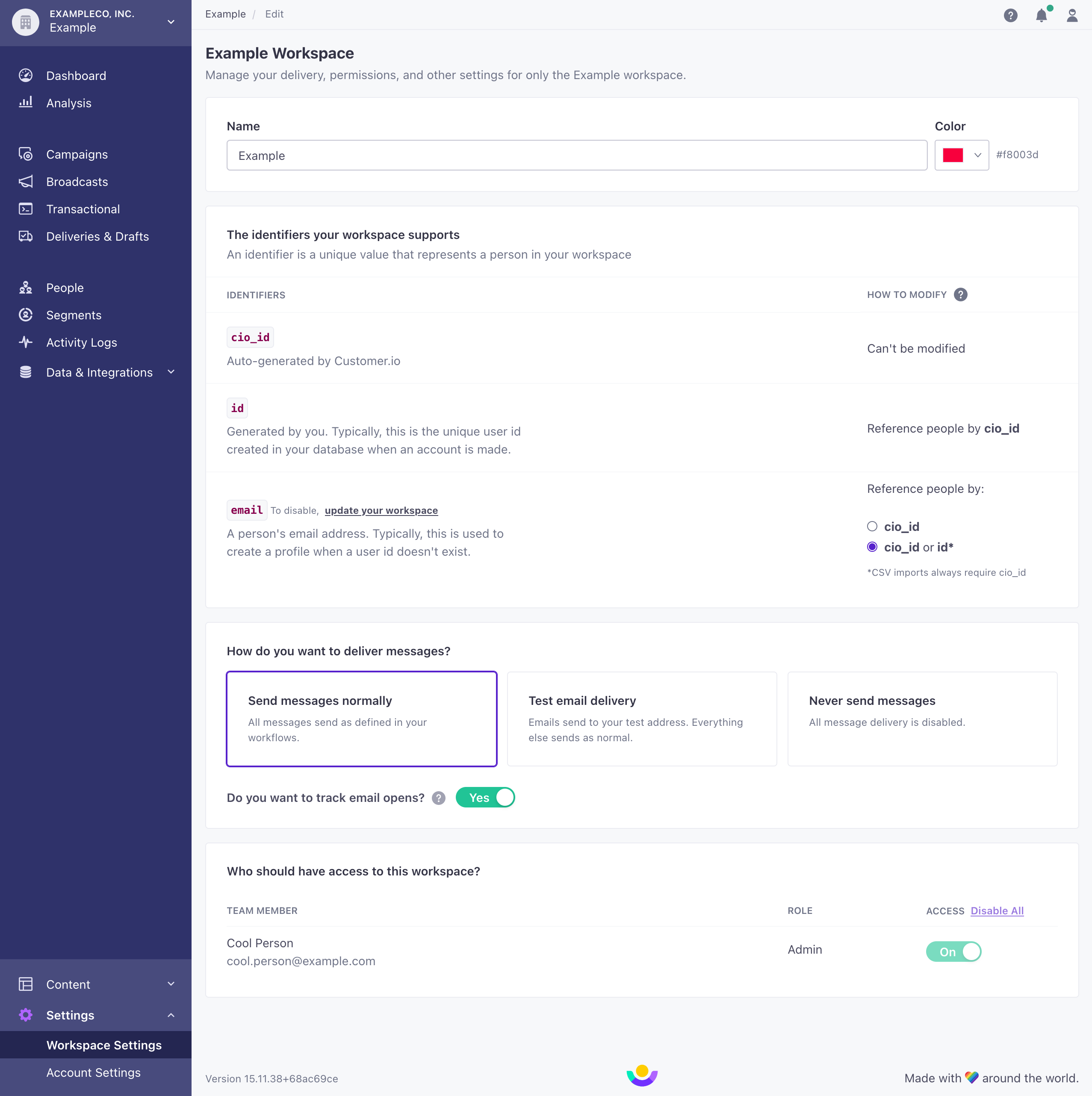Click help icon next to How to Modify
The image size is (1092, 1096).
coord(960,295)
